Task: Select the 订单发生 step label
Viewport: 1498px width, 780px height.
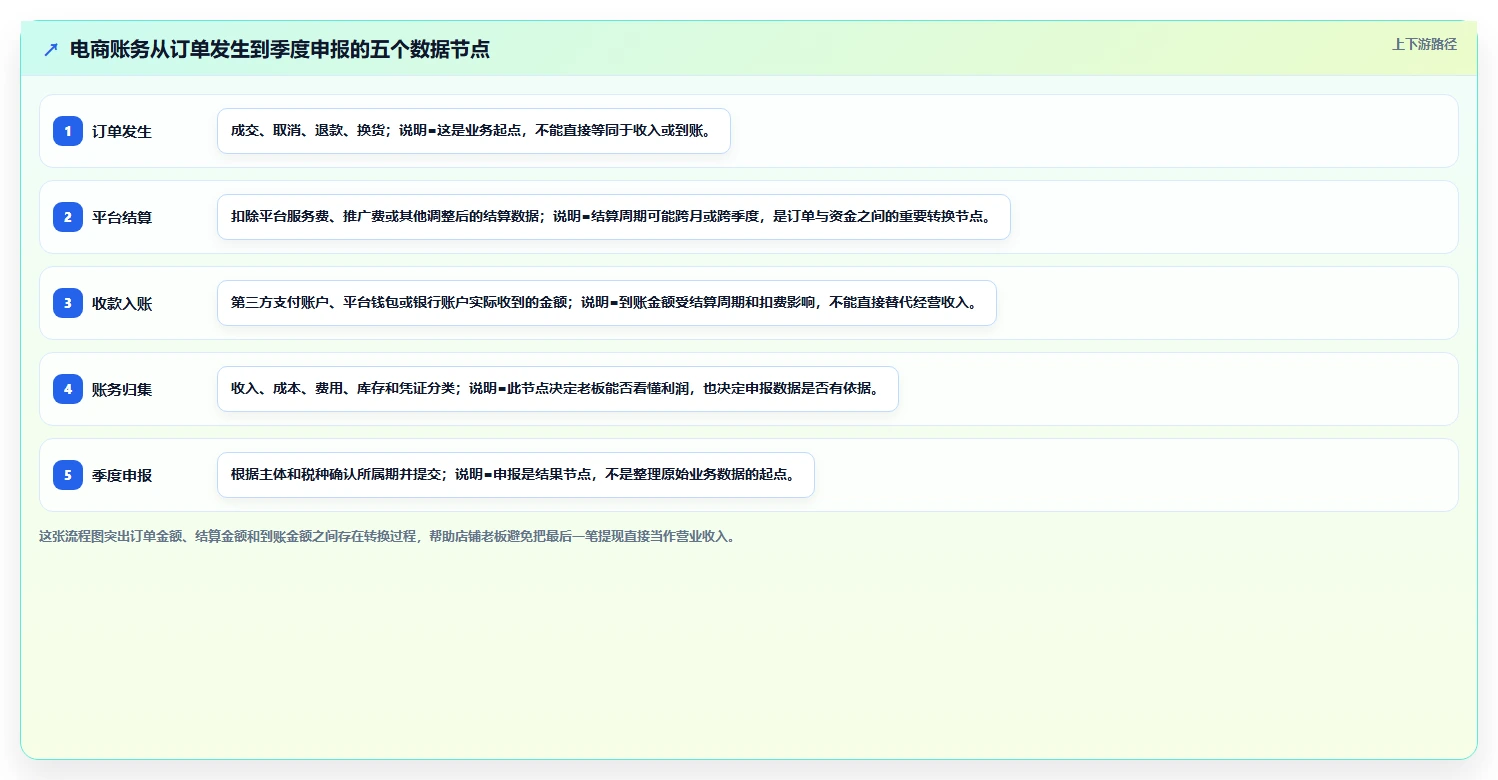Action: (x=122, y=131)
